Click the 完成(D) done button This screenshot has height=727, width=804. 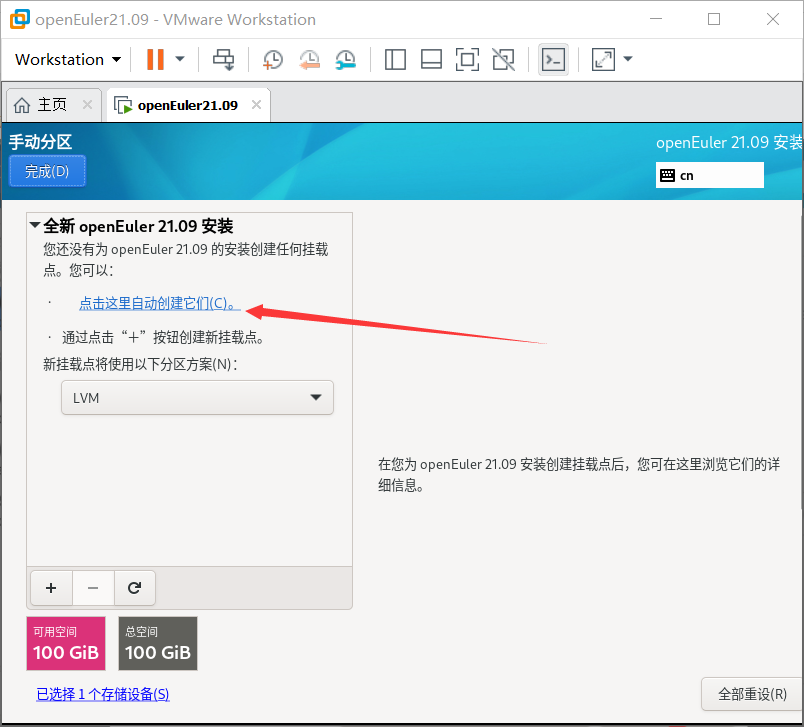click(x=47, y=171)
